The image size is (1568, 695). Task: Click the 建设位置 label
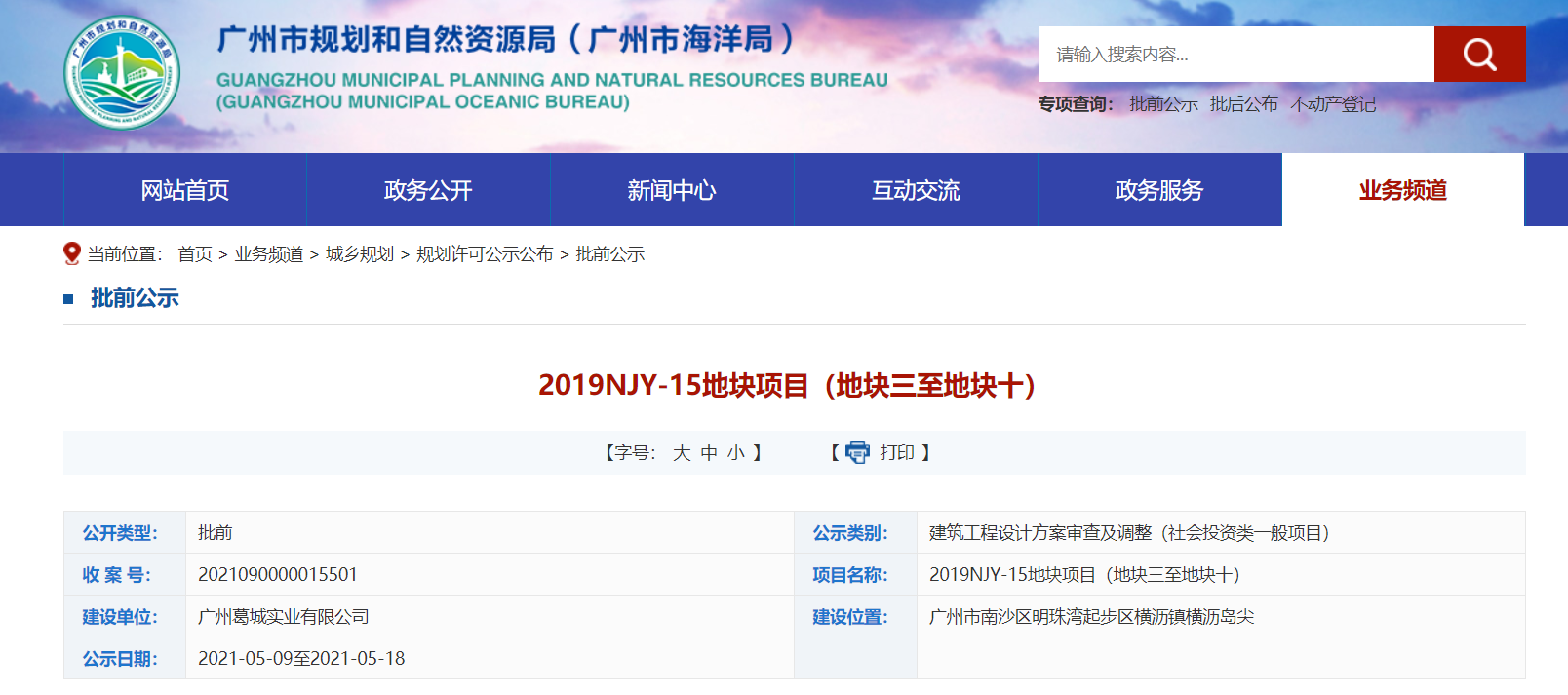(851, 617)
